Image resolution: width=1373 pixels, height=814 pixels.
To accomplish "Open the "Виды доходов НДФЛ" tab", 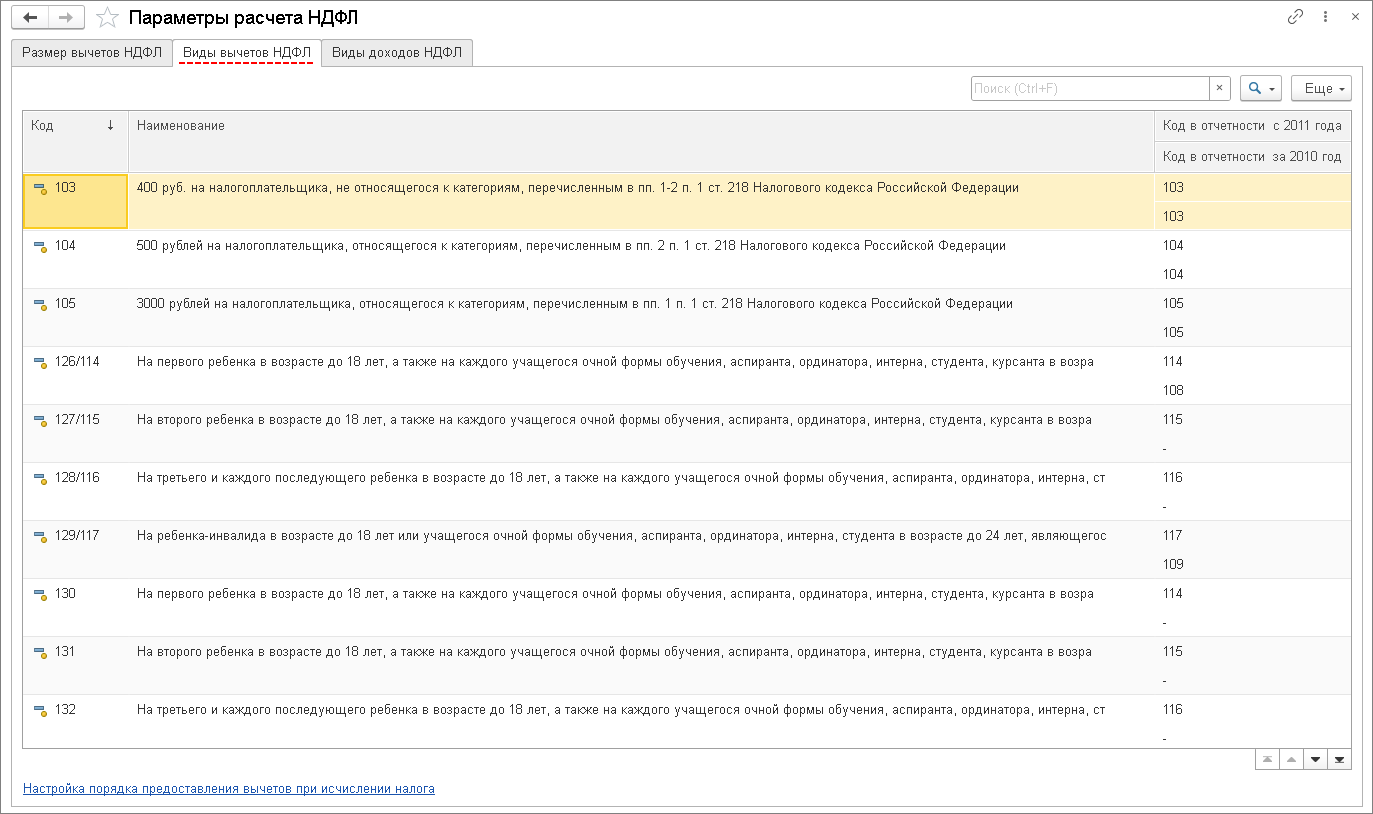I will pos(397,53).
